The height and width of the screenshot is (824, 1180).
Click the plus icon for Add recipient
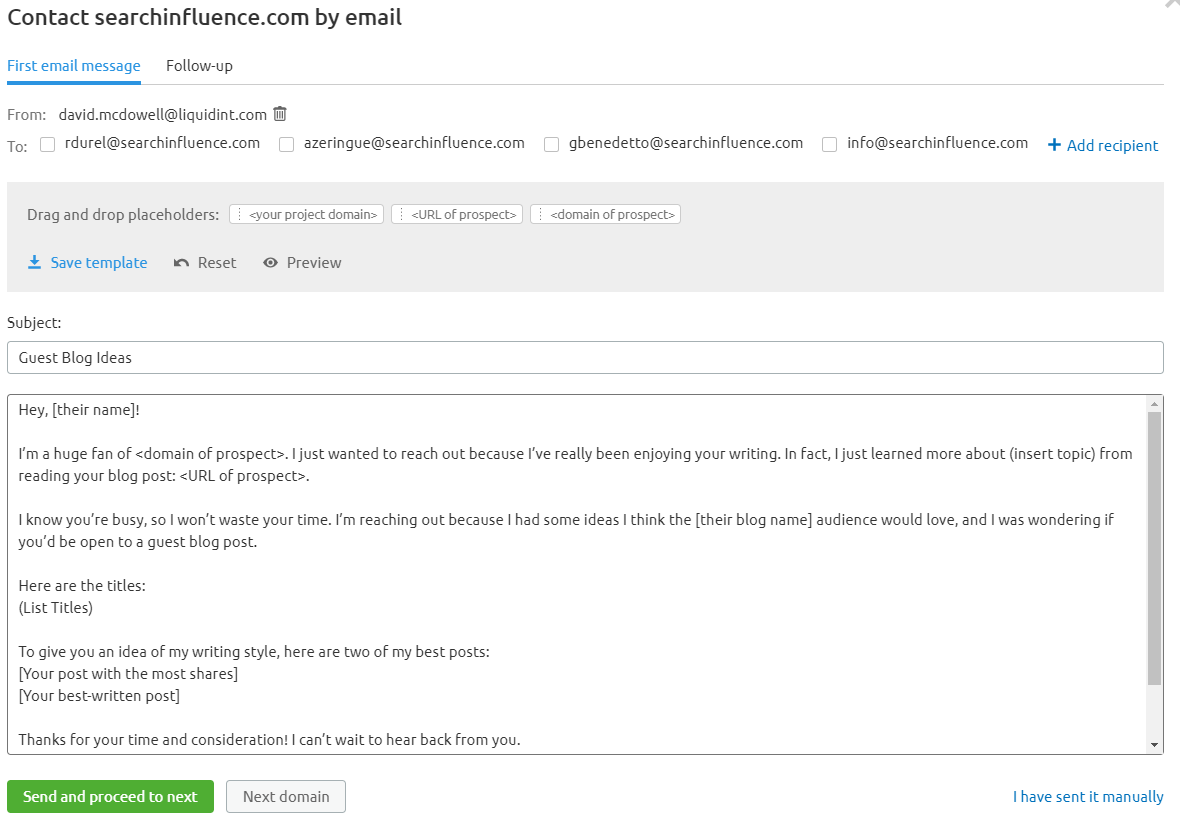coord(1054,145)
